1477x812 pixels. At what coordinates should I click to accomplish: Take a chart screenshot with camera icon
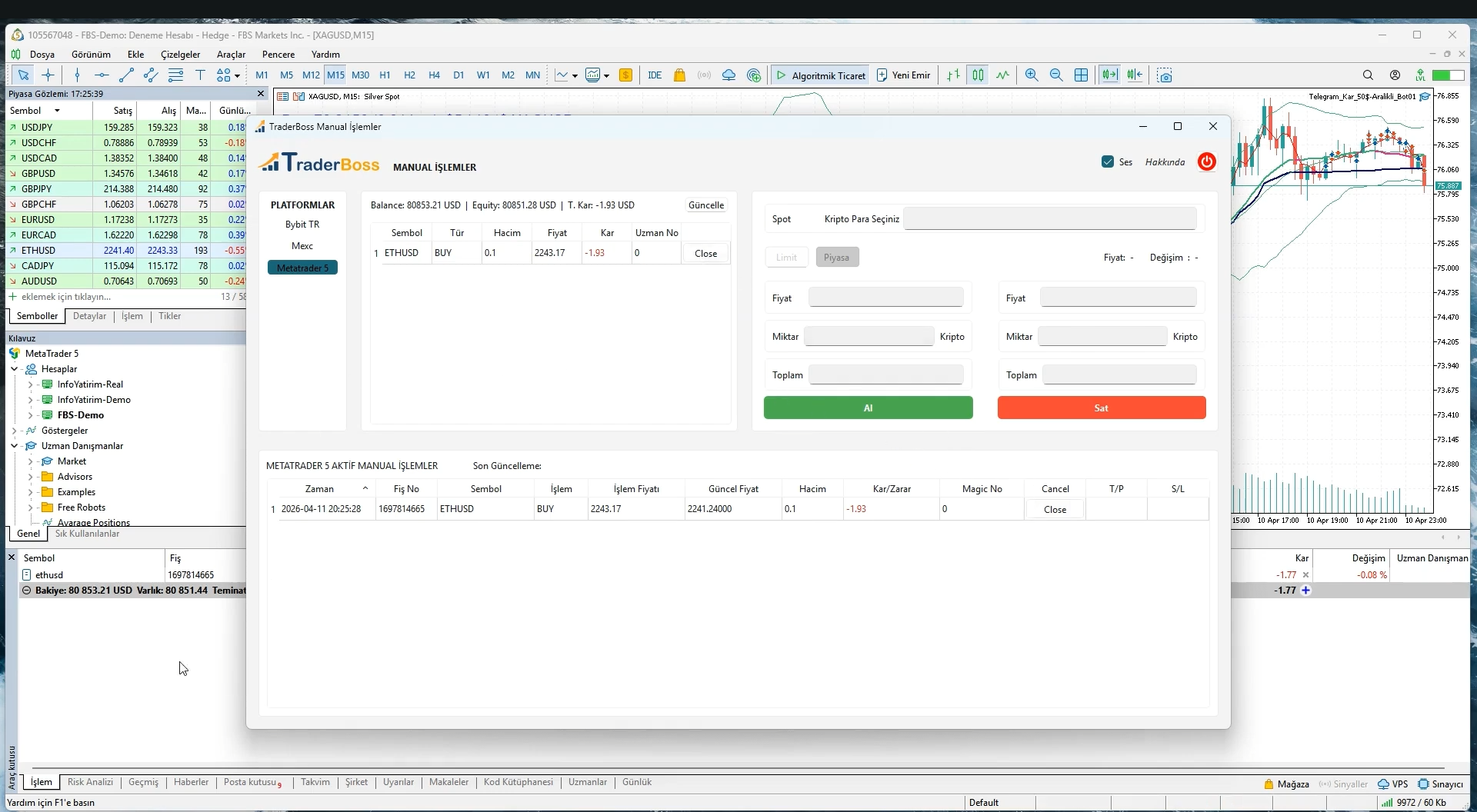click(x=1165, y=75)
